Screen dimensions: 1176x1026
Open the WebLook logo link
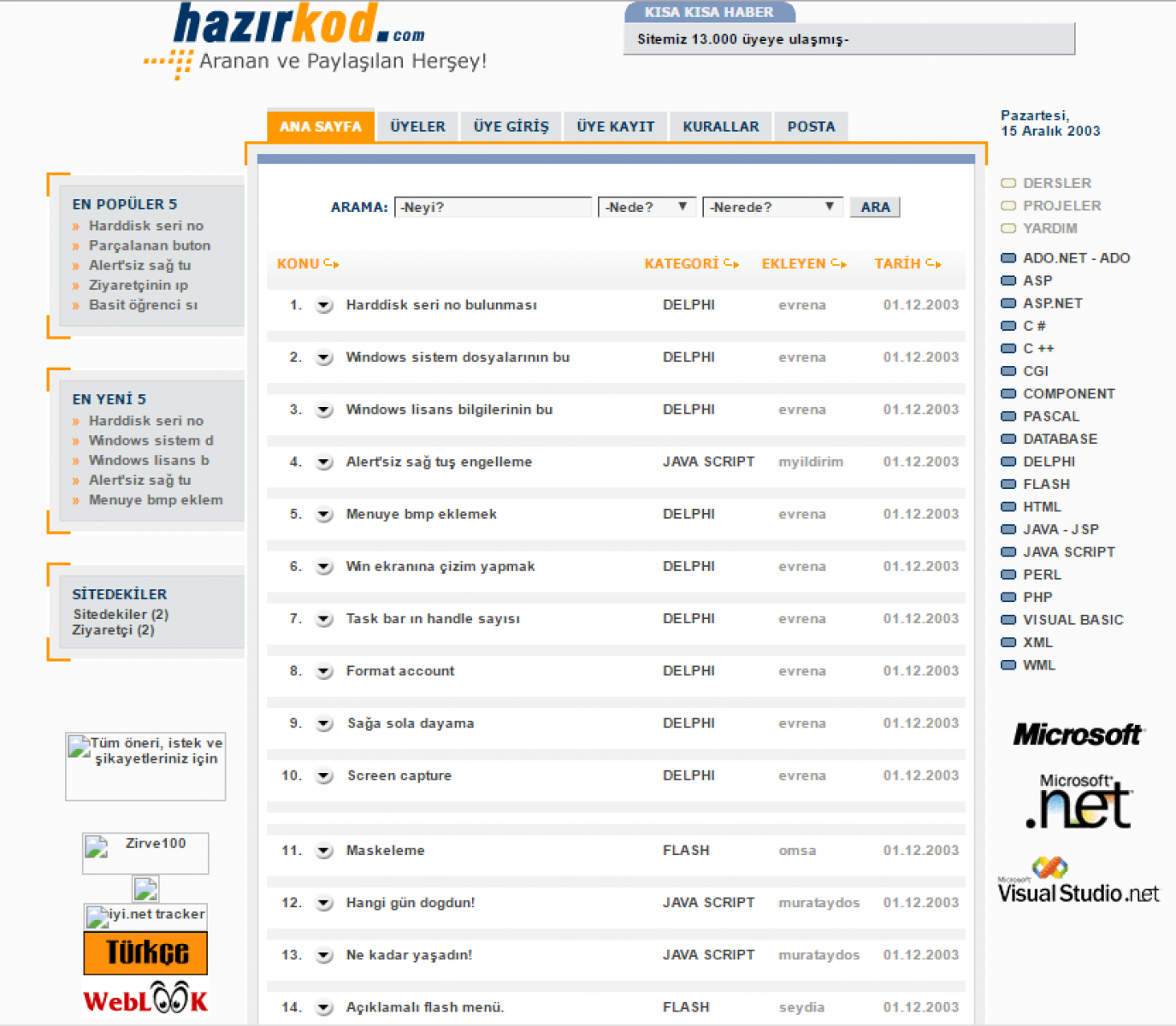(145, 1000)
